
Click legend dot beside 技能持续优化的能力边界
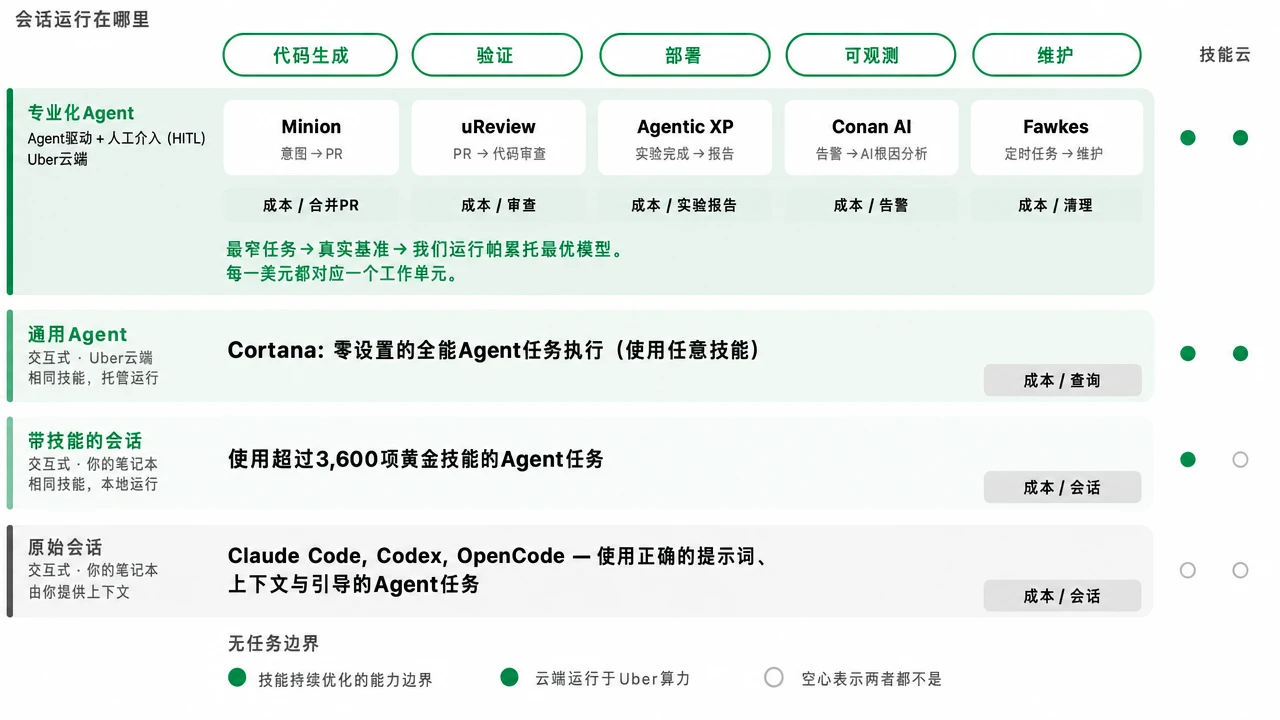[237, 677]
